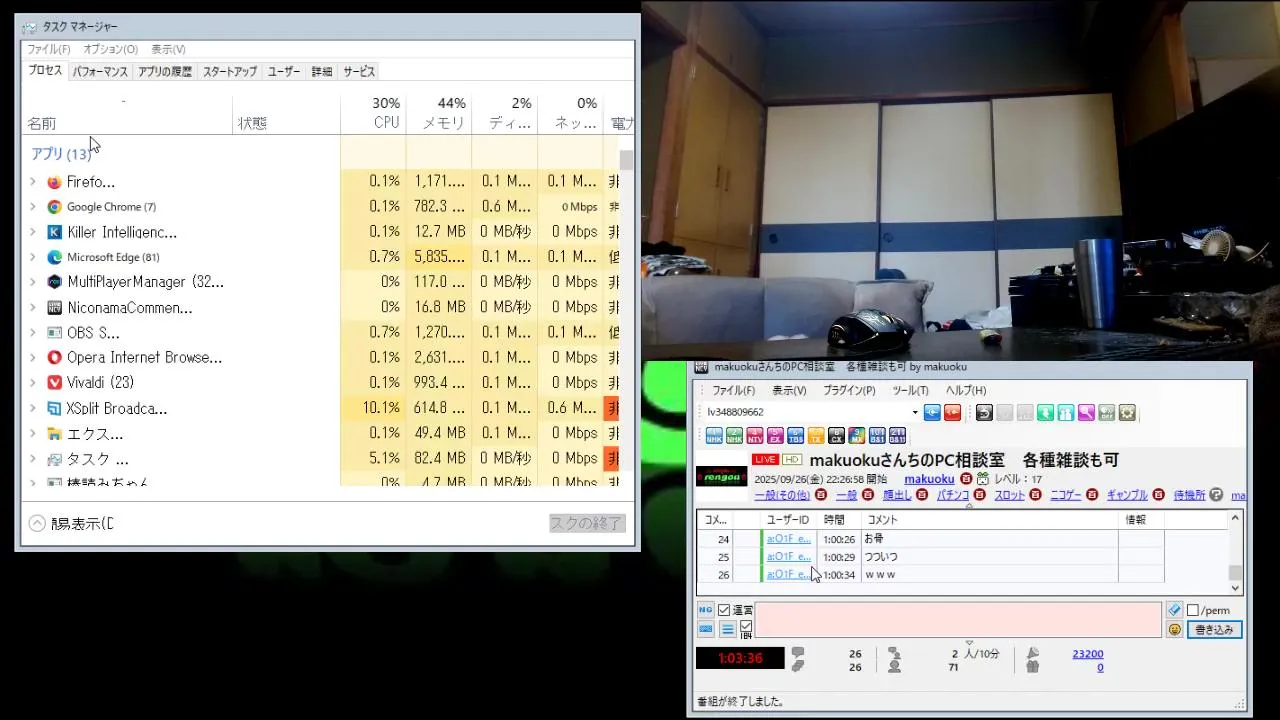Expand the Google Chrome (7) process row
This screenshot has height=720, width=1280.
[x=33, y=207]
